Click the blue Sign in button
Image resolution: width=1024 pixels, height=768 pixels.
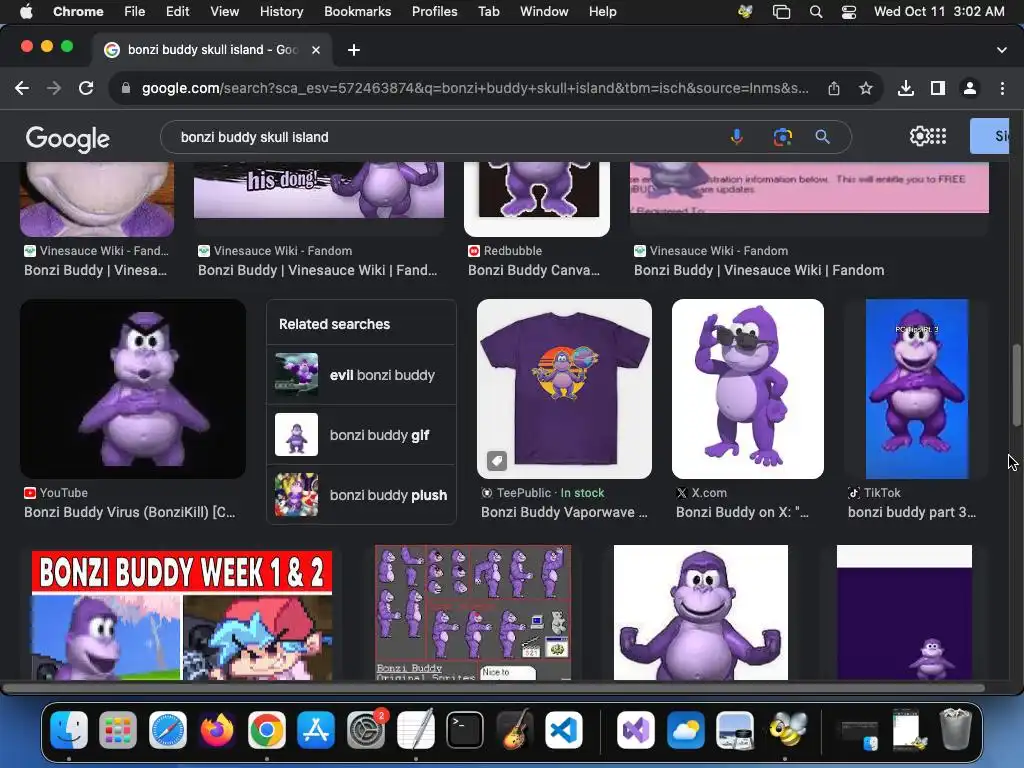click(x=989, y=136)
